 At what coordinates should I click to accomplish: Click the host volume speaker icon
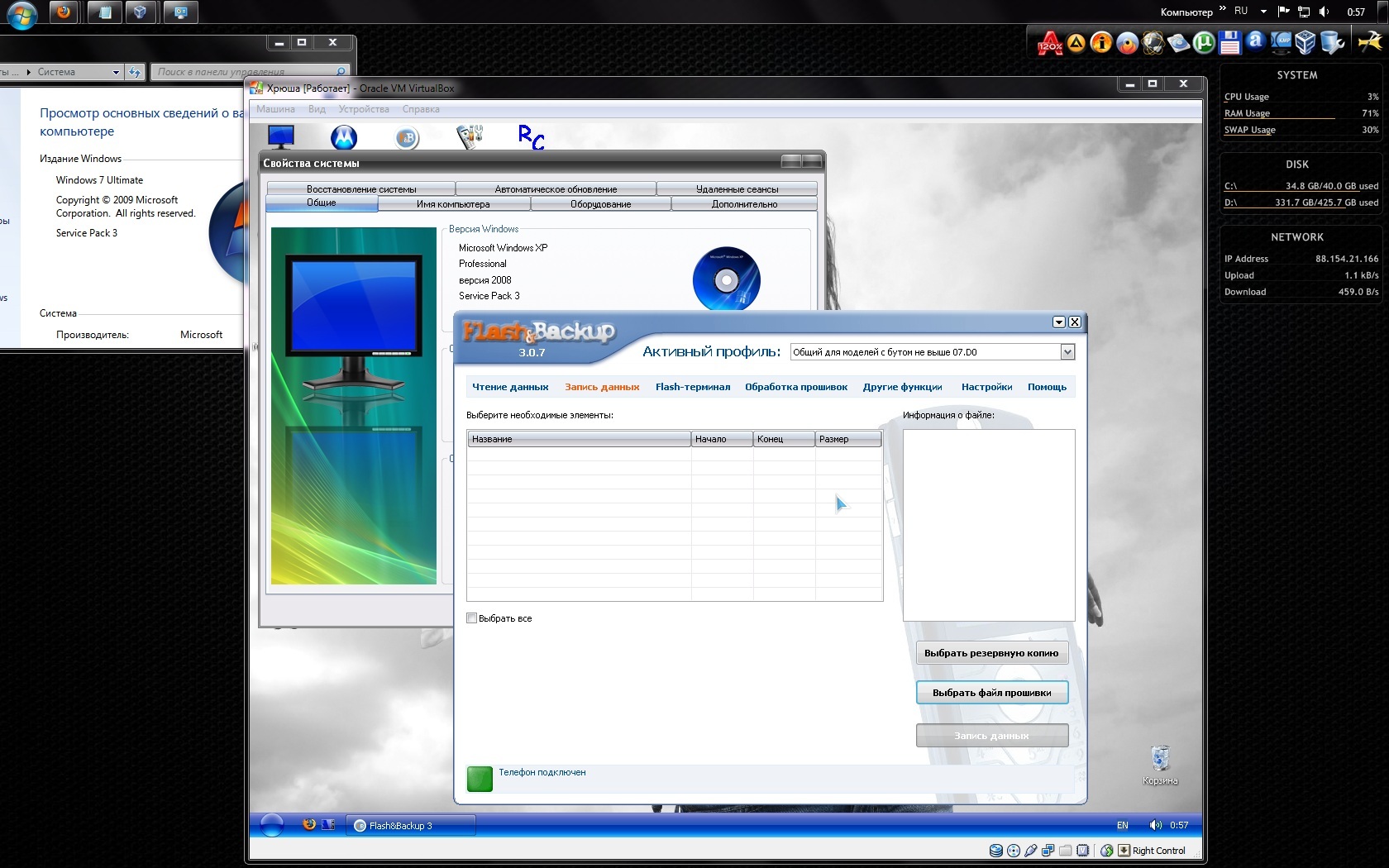coord(1324,12)
